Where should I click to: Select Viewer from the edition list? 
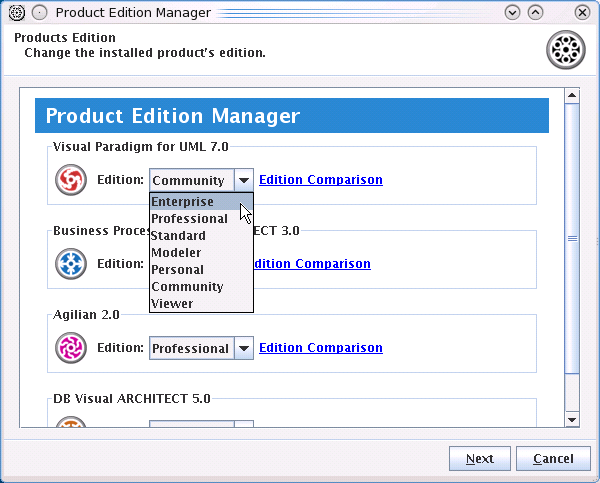[x=201, y=304]
